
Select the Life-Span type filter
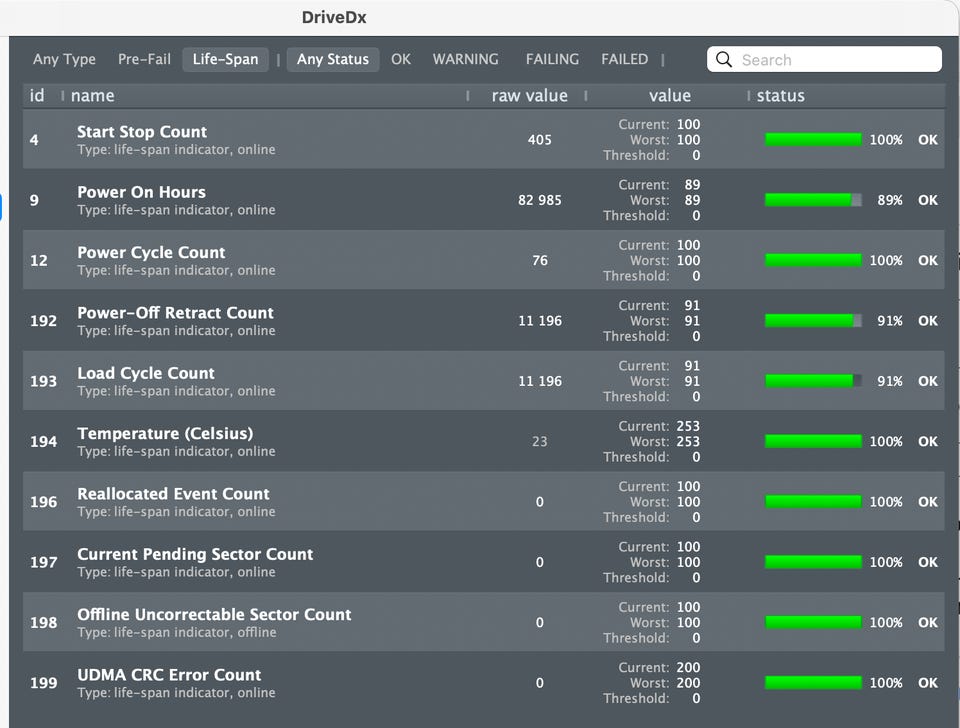pos(225,59)
